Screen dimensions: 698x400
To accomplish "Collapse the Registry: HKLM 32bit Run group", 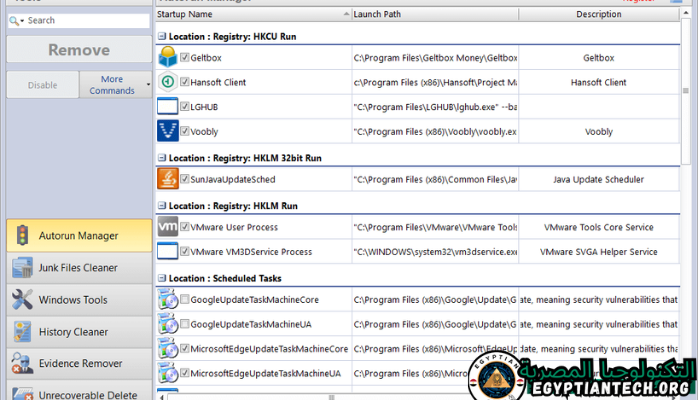I will (162, 158).
